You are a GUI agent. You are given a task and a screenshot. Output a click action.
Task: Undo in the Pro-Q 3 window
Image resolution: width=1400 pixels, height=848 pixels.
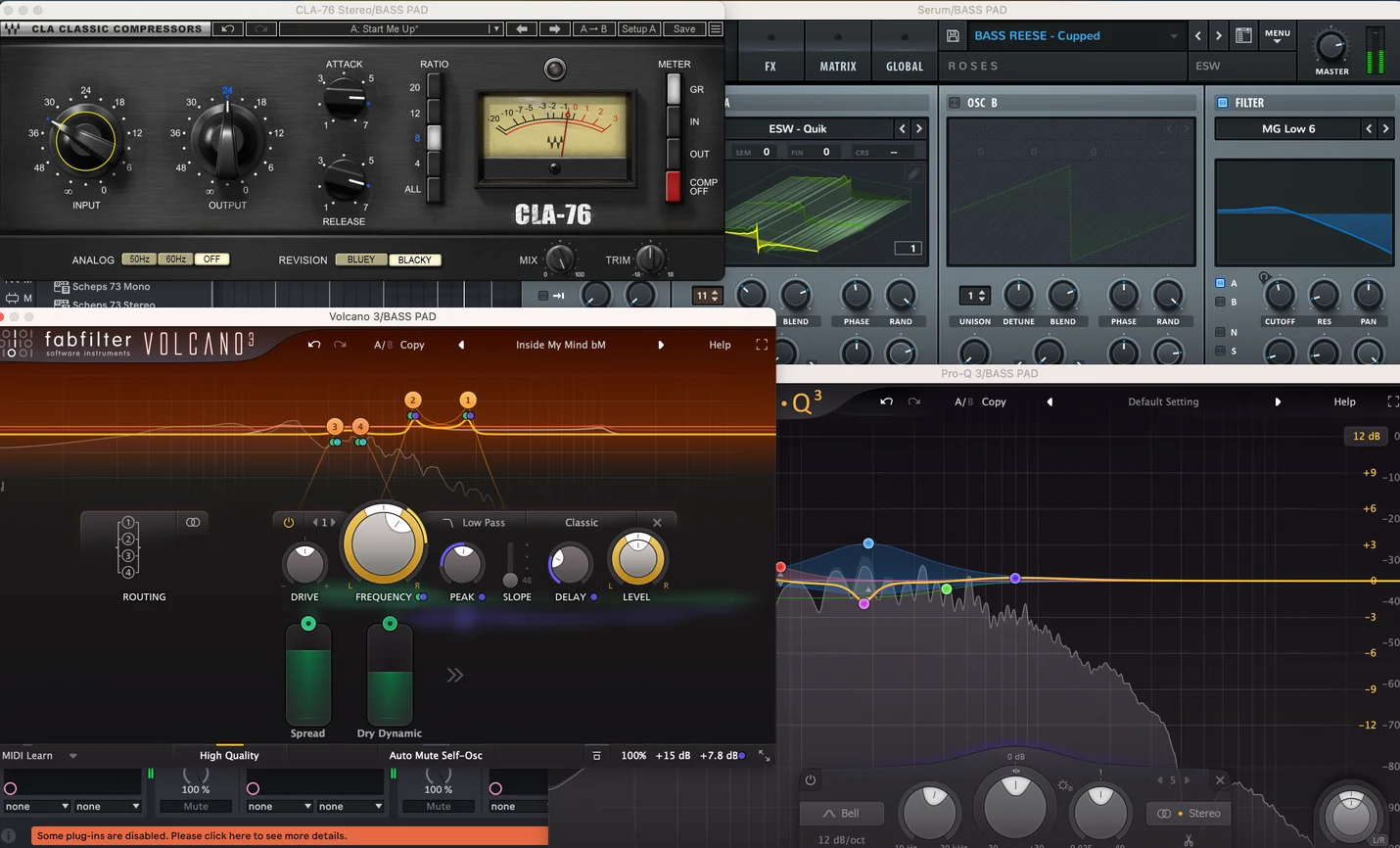coord(886,401)
